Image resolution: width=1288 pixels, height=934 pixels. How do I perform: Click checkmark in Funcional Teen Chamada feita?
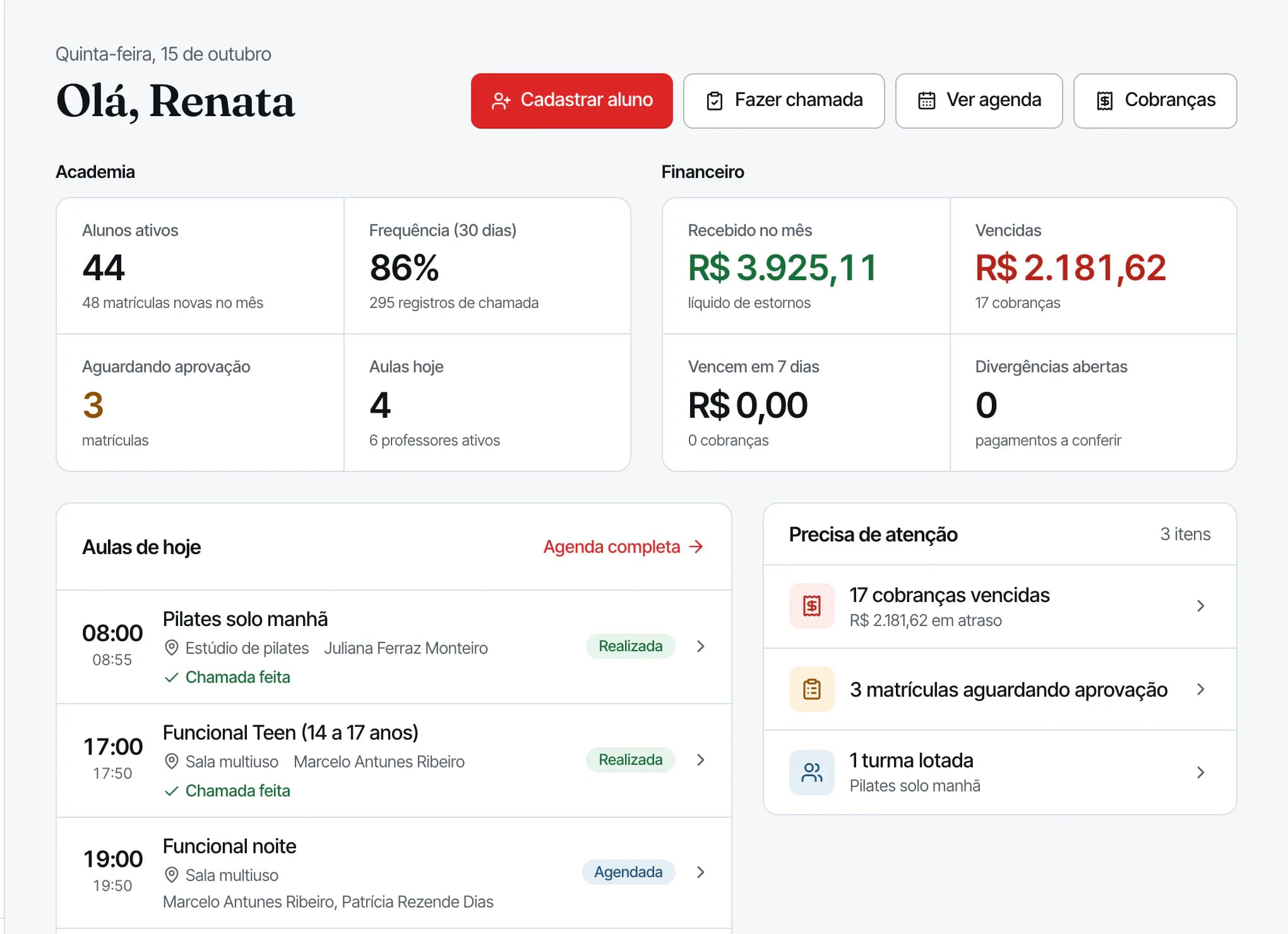(171, 791)
